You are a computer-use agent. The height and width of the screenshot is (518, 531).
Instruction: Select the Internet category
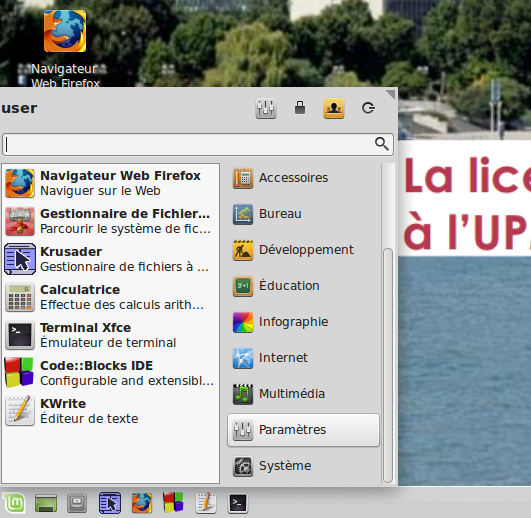(303, 358)
